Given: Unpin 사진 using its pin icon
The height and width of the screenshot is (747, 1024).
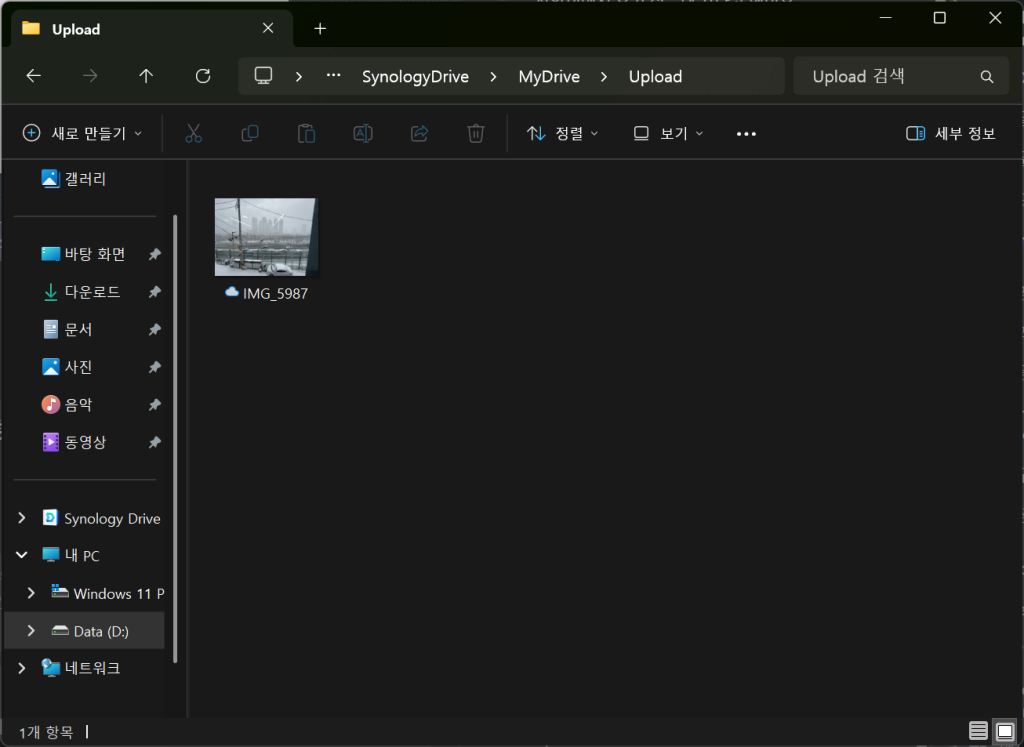Looking at the screenshot, I should (x=155, y=367).
